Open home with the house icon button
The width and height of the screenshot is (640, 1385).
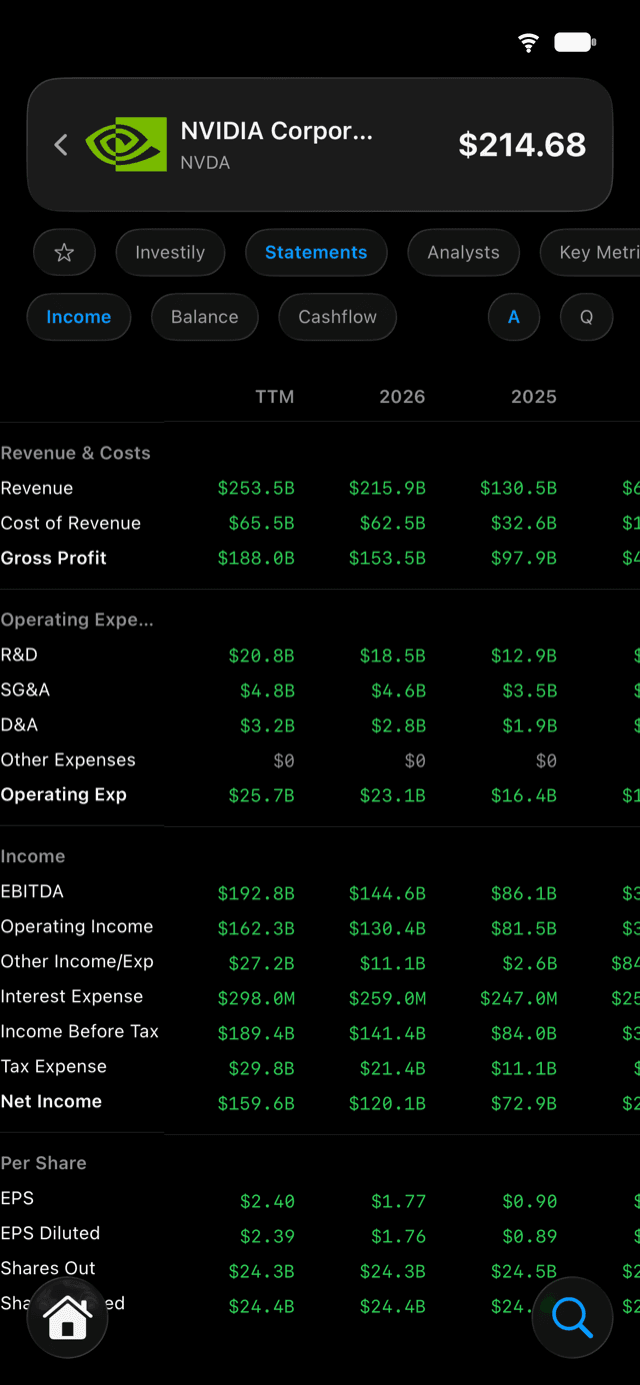(67, 1318)
